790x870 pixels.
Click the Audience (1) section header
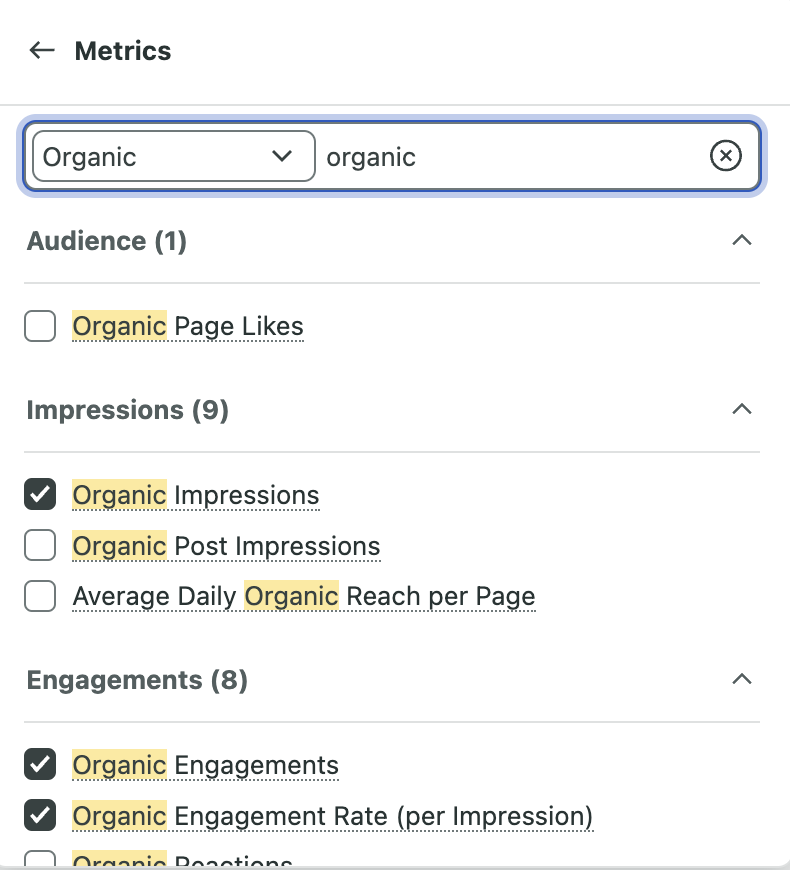click(x=107, y=241)
